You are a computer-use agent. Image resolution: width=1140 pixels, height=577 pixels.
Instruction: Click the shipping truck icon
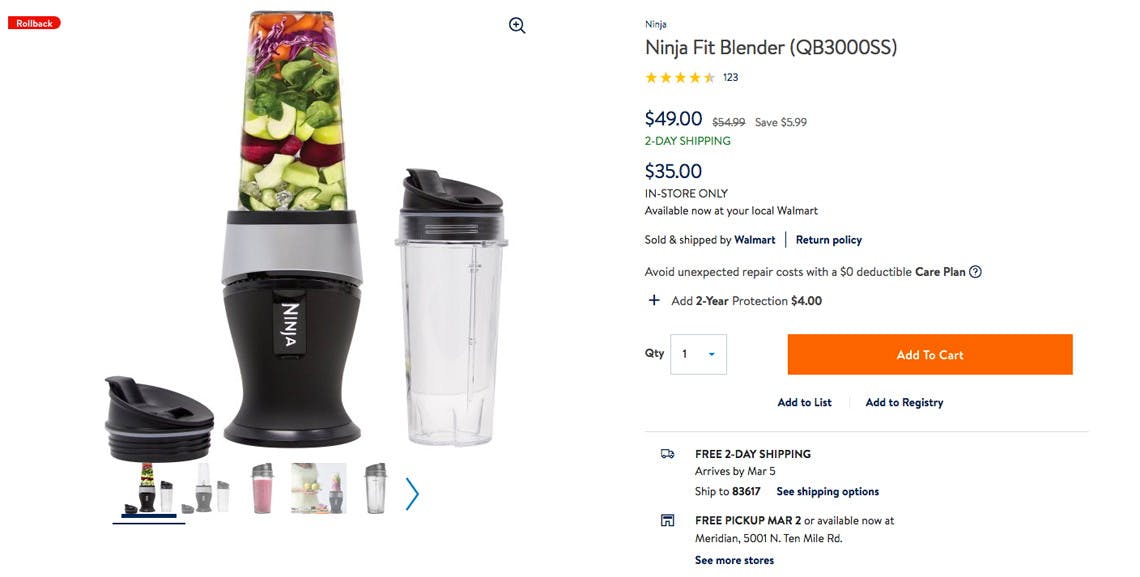point(667,453)
